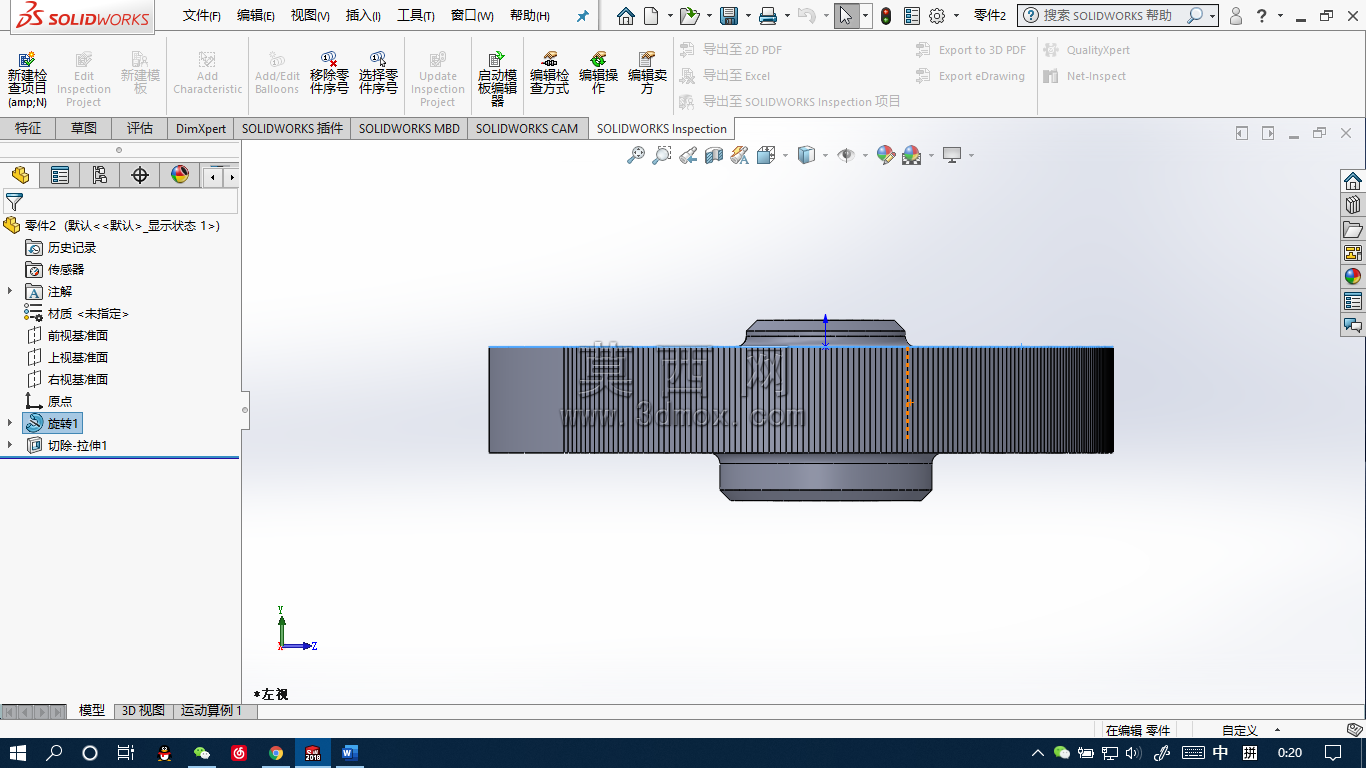Open SOLIDWORKS Resources in the task pane

[1353, 181]
